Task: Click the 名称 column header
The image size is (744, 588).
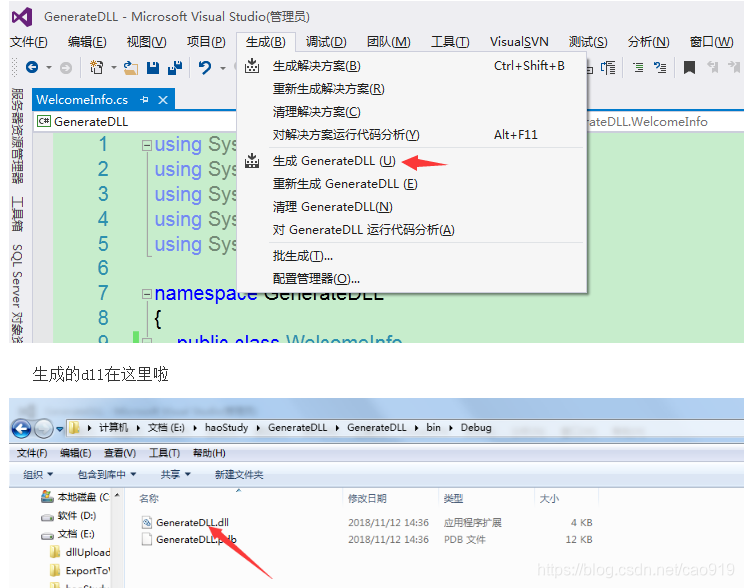Action: pyautogui.click(x=149, y=498)
